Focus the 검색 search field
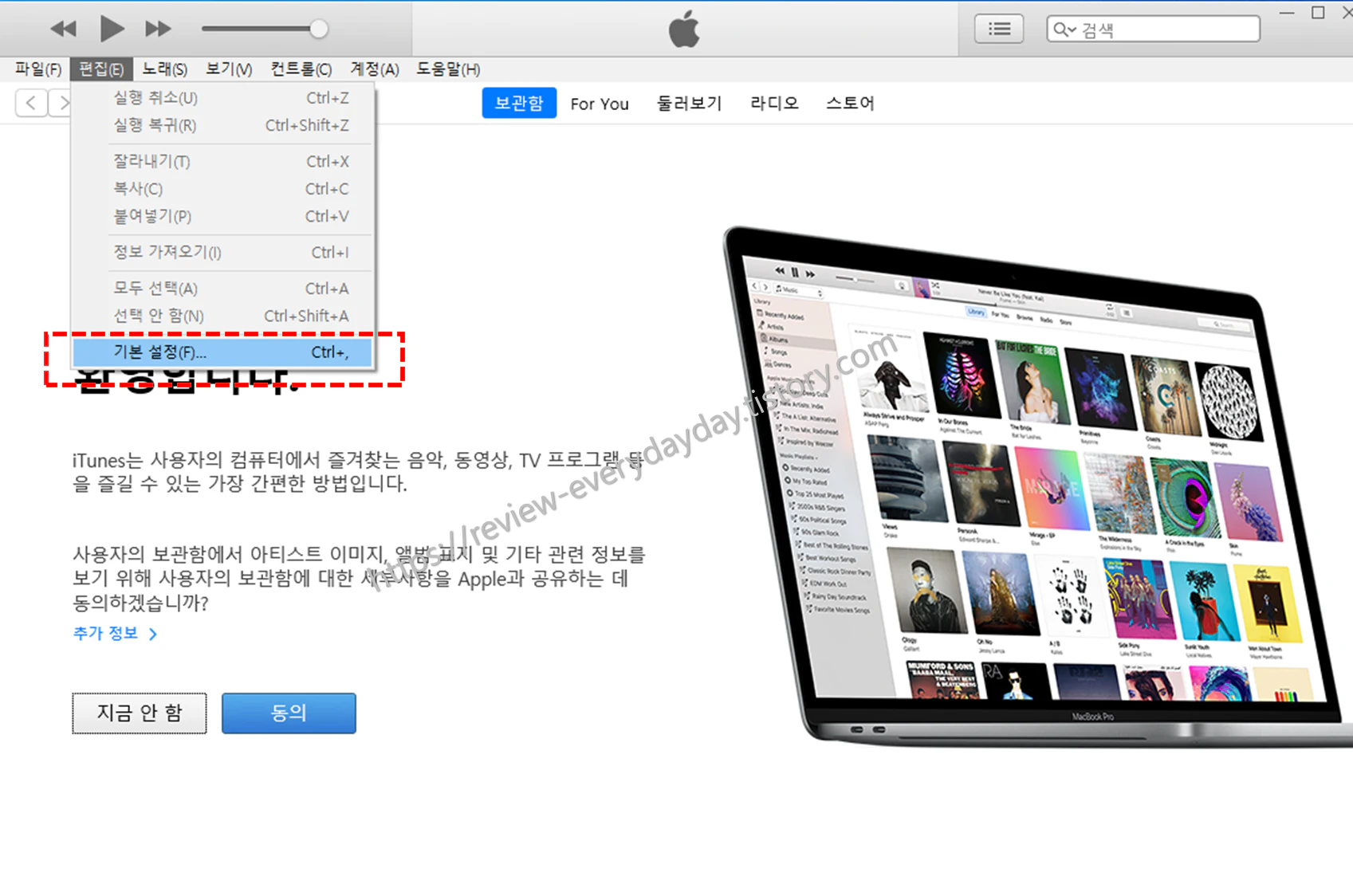 (1153, 29)
